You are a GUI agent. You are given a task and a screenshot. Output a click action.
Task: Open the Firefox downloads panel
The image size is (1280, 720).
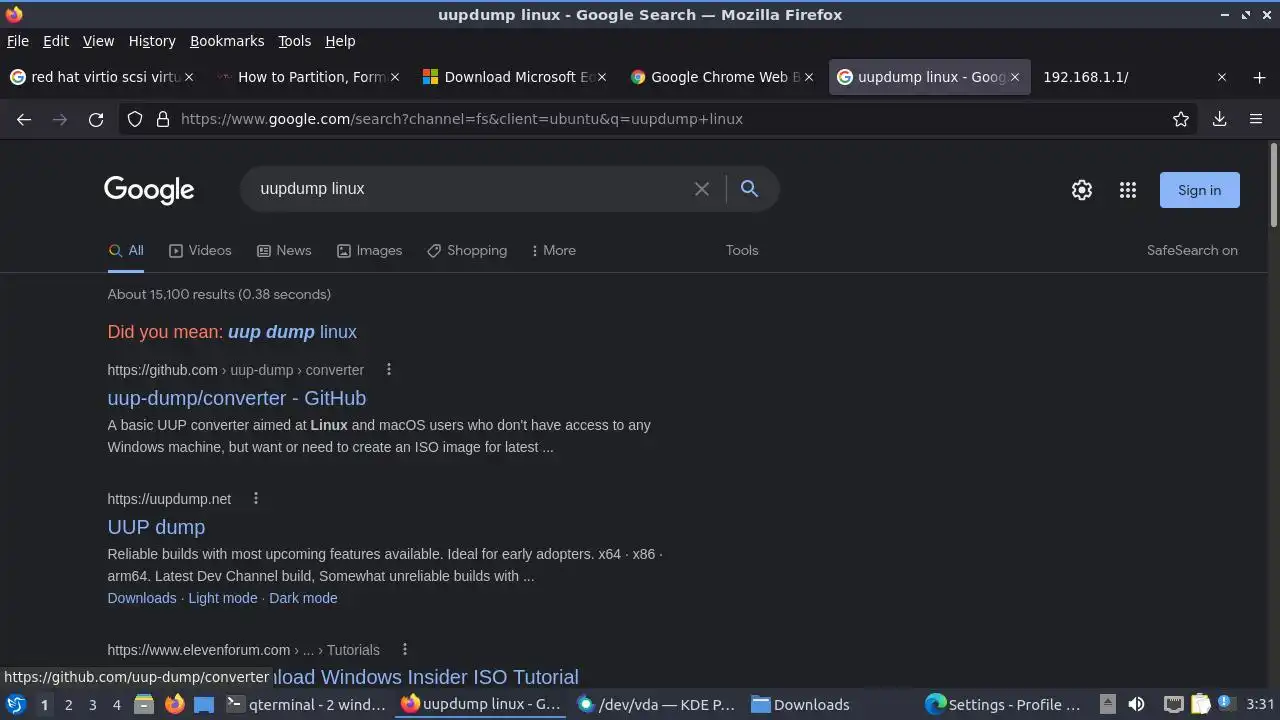1220,119
